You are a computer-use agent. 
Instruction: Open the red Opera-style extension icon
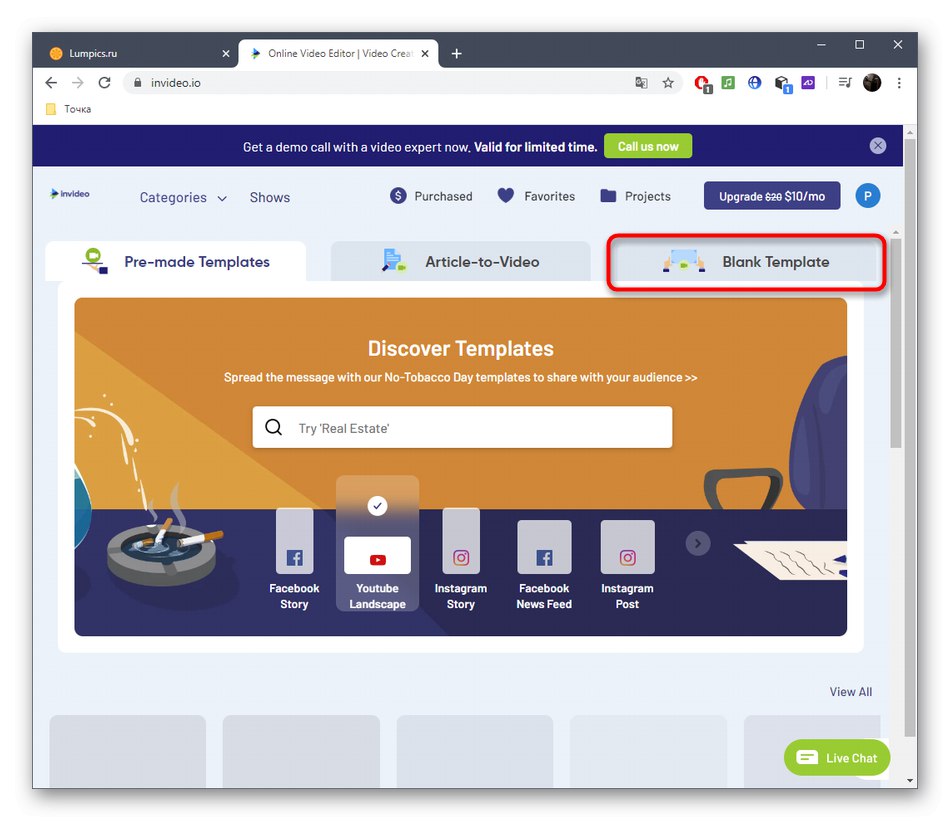point(702,83)
